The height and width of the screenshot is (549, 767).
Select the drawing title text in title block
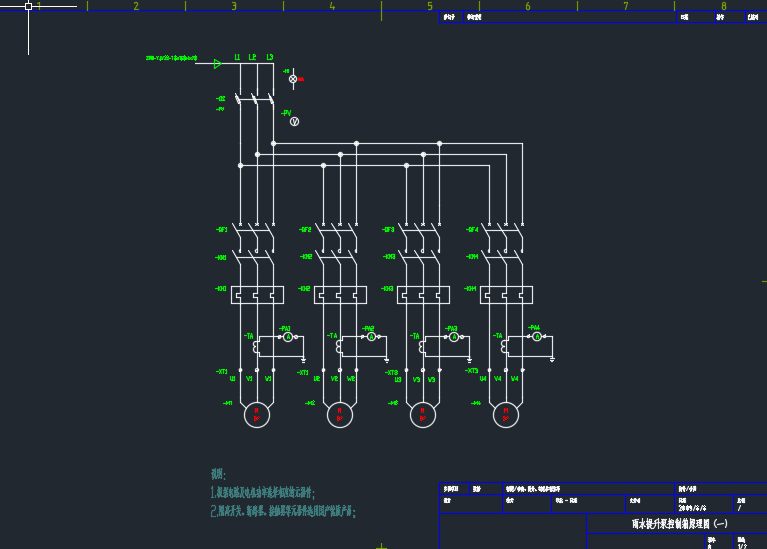pyautogui.click(x=679, y=523)
